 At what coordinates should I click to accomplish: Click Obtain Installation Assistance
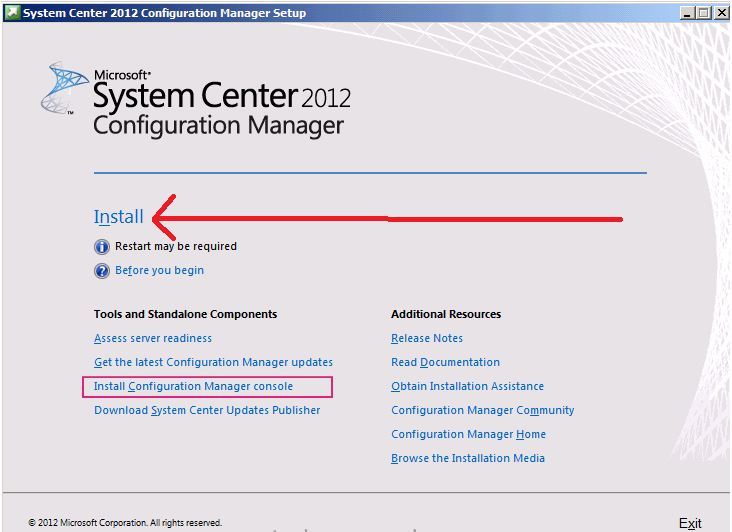click(467, 386)
